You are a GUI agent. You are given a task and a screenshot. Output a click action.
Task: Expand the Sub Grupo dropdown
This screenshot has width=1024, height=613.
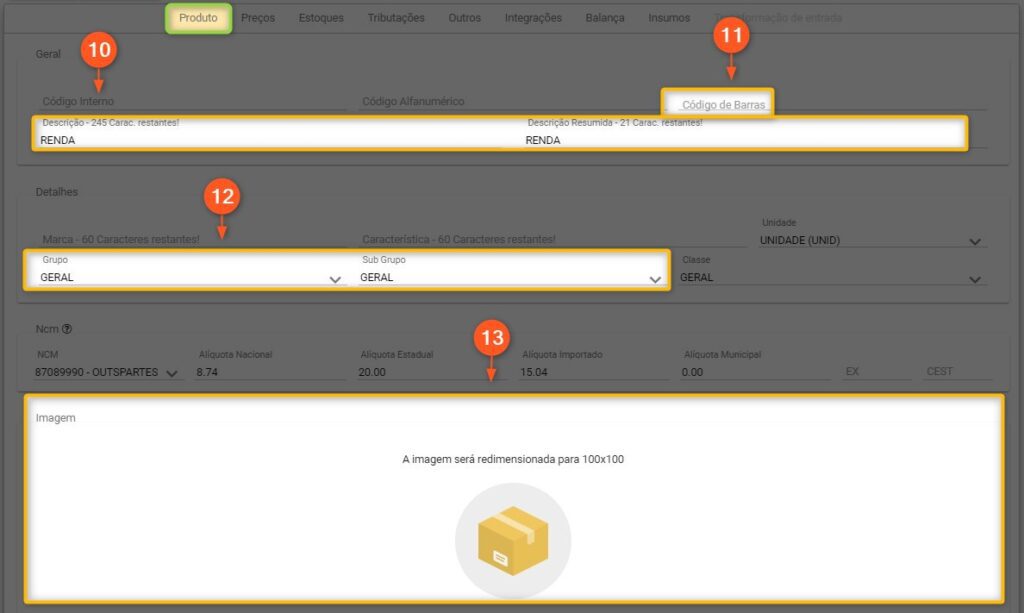[x=655, y=280]
